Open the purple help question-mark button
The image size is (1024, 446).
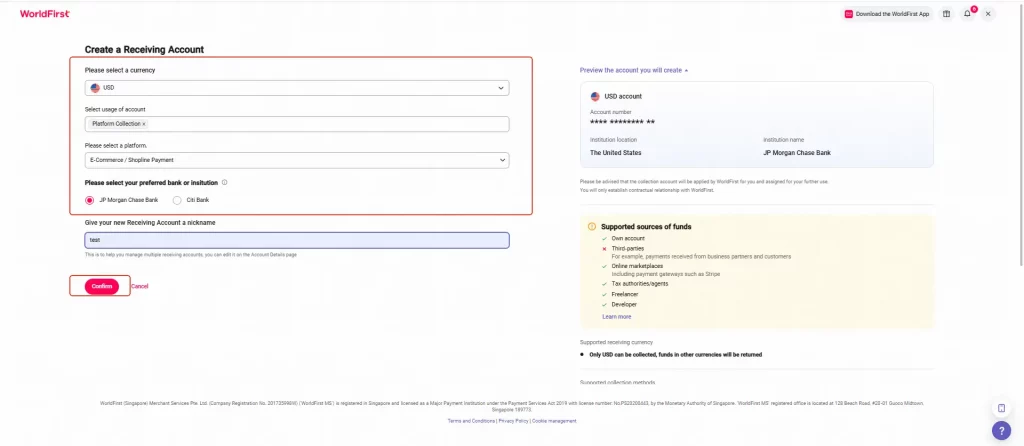click(x=1001, y=430)
